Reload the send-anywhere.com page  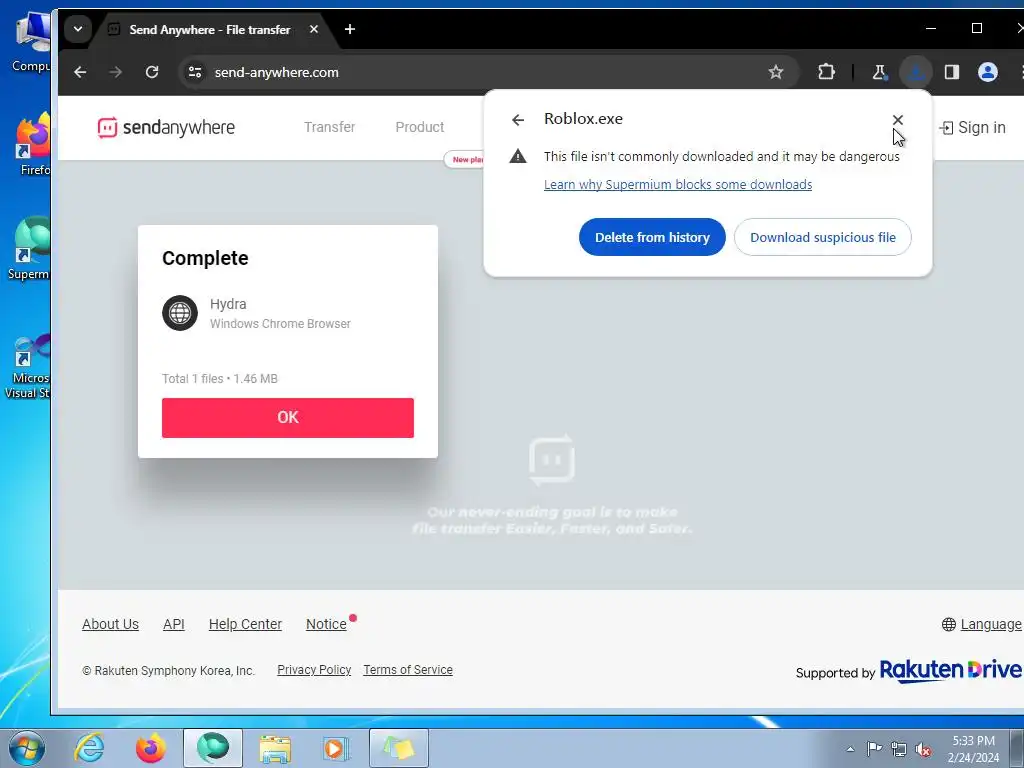coord(152,72)
